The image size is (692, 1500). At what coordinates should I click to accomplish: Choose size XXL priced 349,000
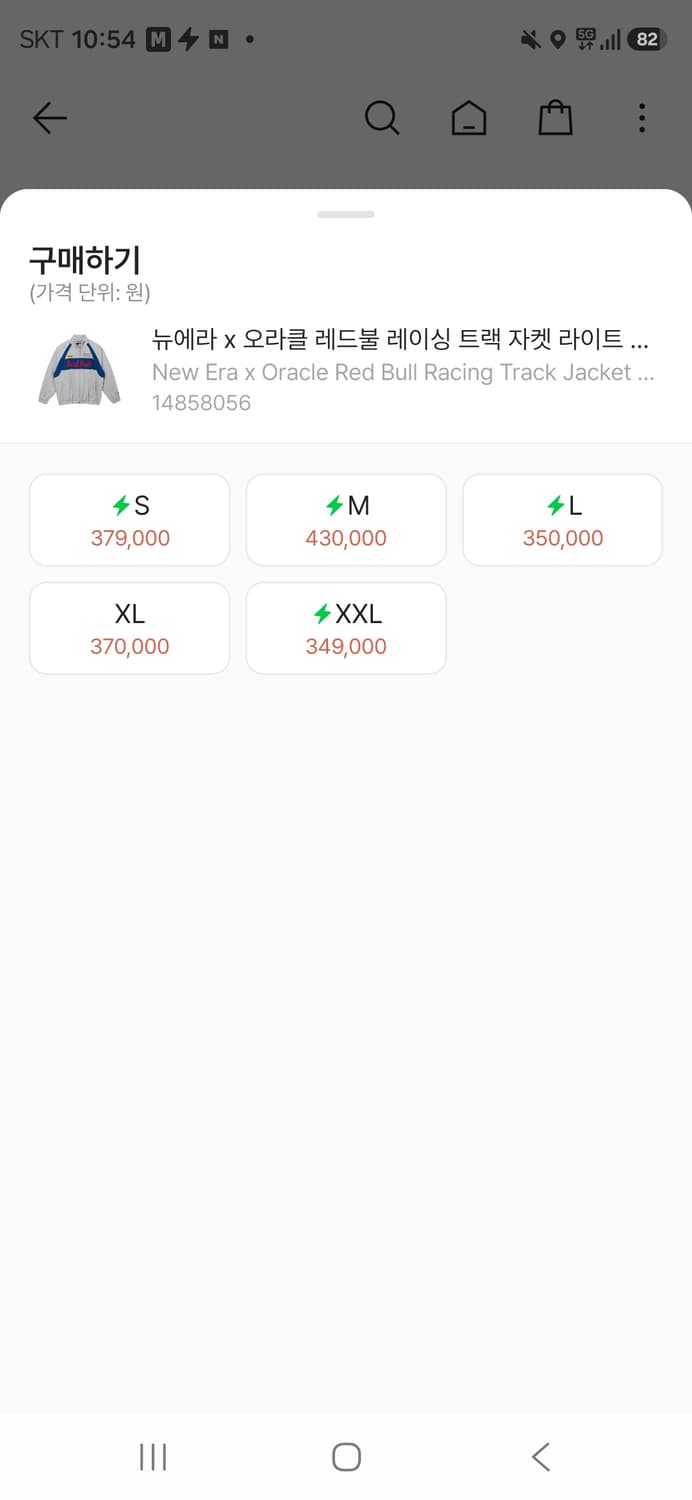346,628
